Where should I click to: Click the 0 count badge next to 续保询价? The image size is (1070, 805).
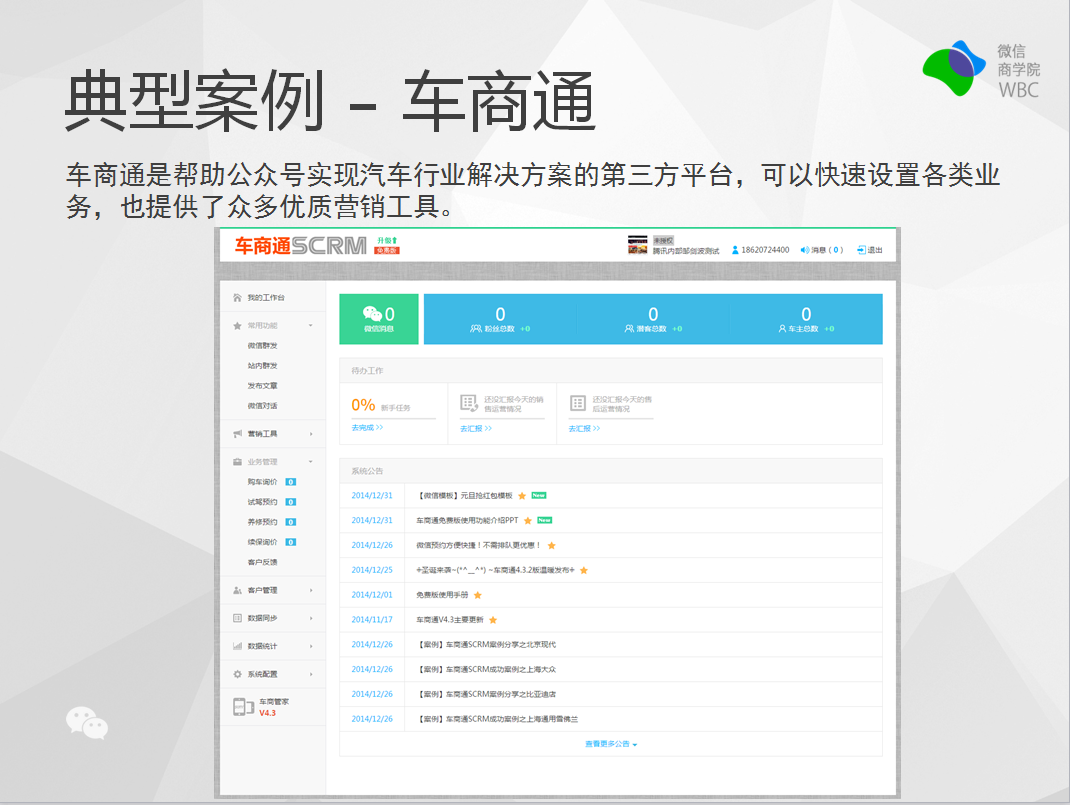(x=291, y=542)
